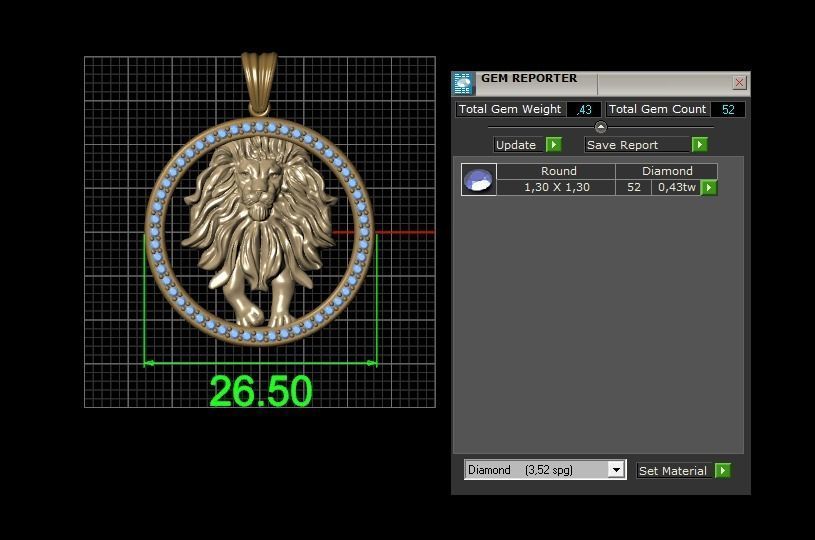Click the green Save Report arrow
The height and width of the screenshot is (540, 815).
pos(700,144)
